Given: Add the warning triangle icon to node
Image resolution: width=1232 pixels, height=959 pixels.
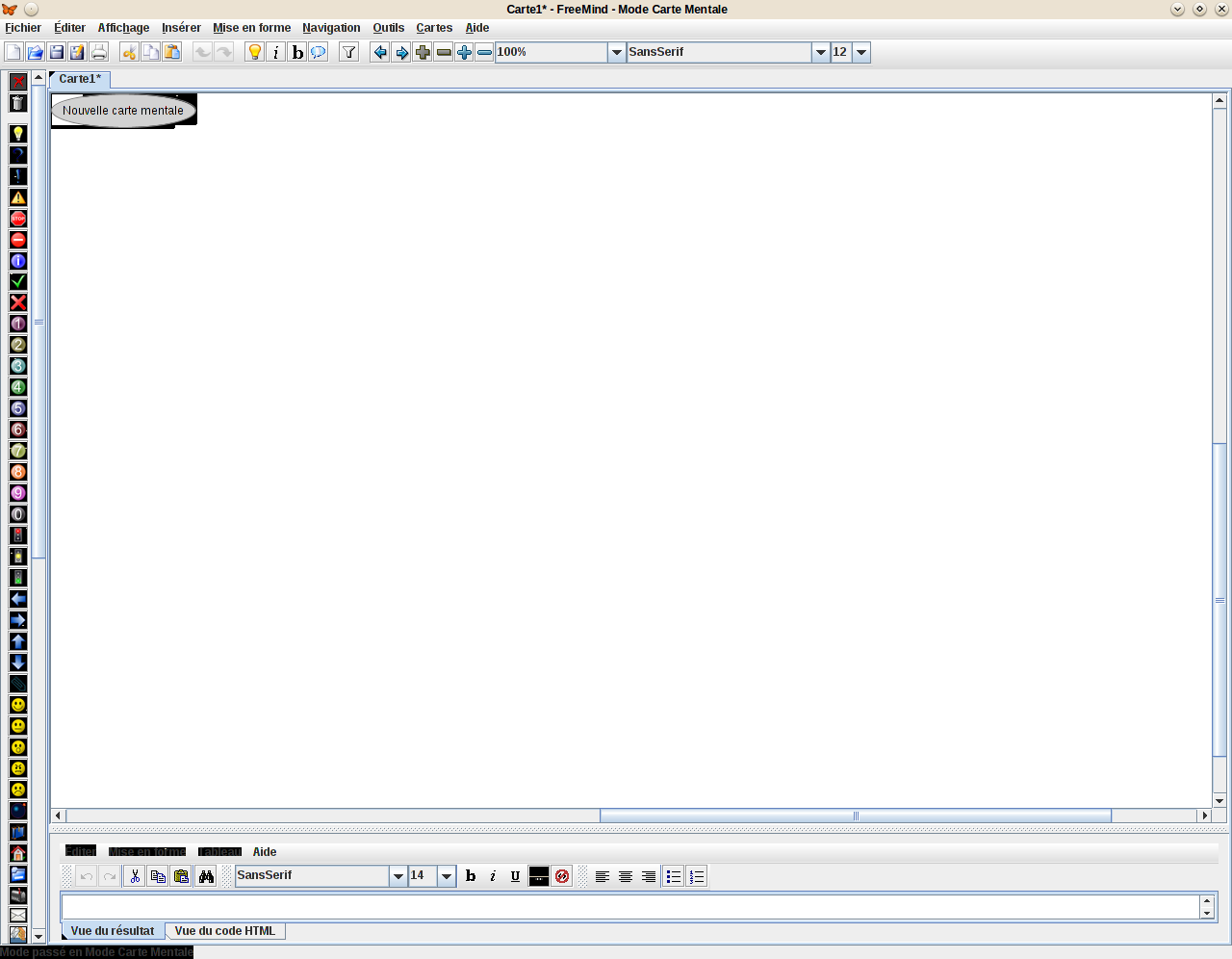Looking at the screenshot, I should pyautogui.click(x=17, y=197).
